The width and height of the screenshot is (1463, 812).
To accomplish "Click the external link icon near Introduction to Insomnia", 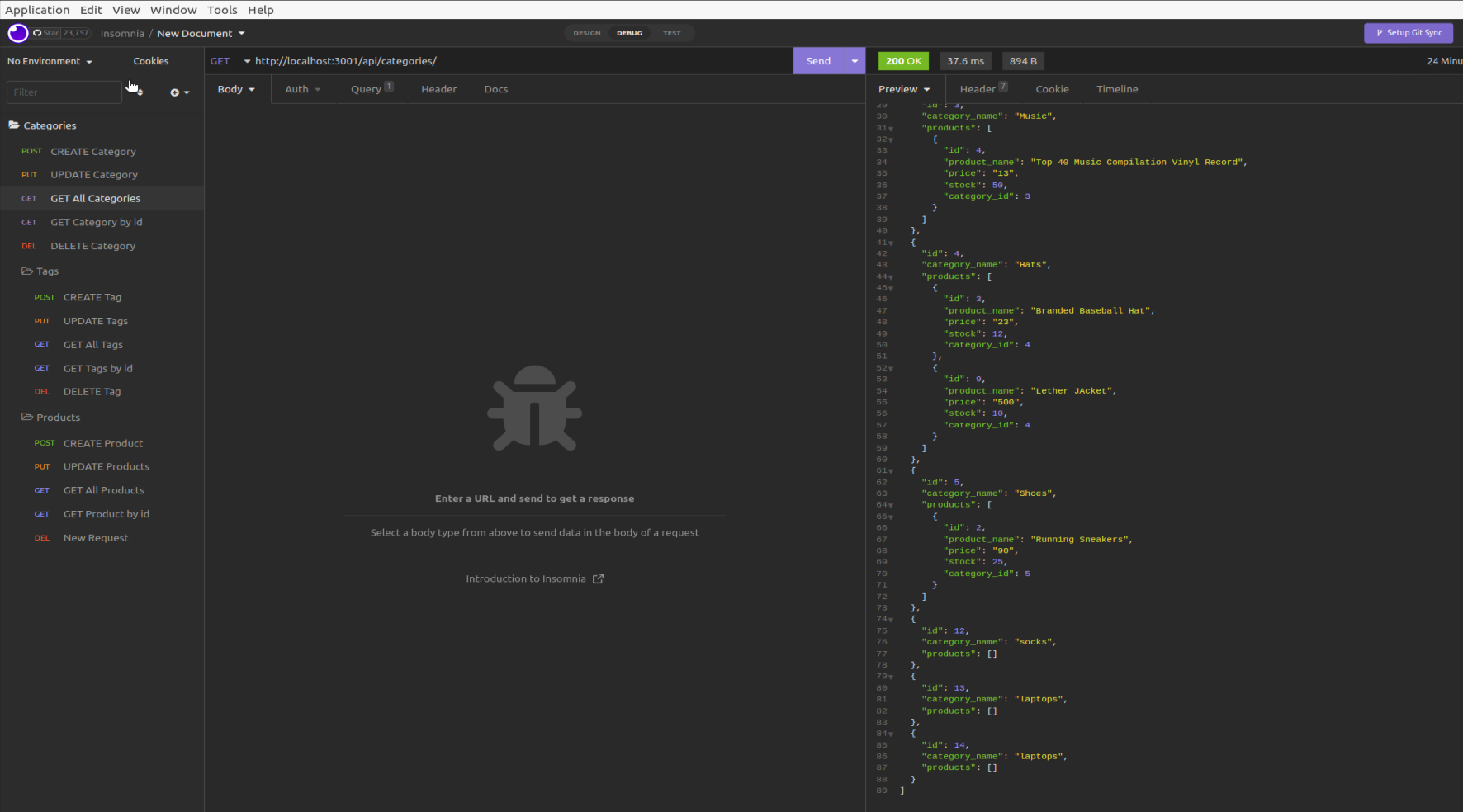I will pyautogui.click(x=599, y=578).
